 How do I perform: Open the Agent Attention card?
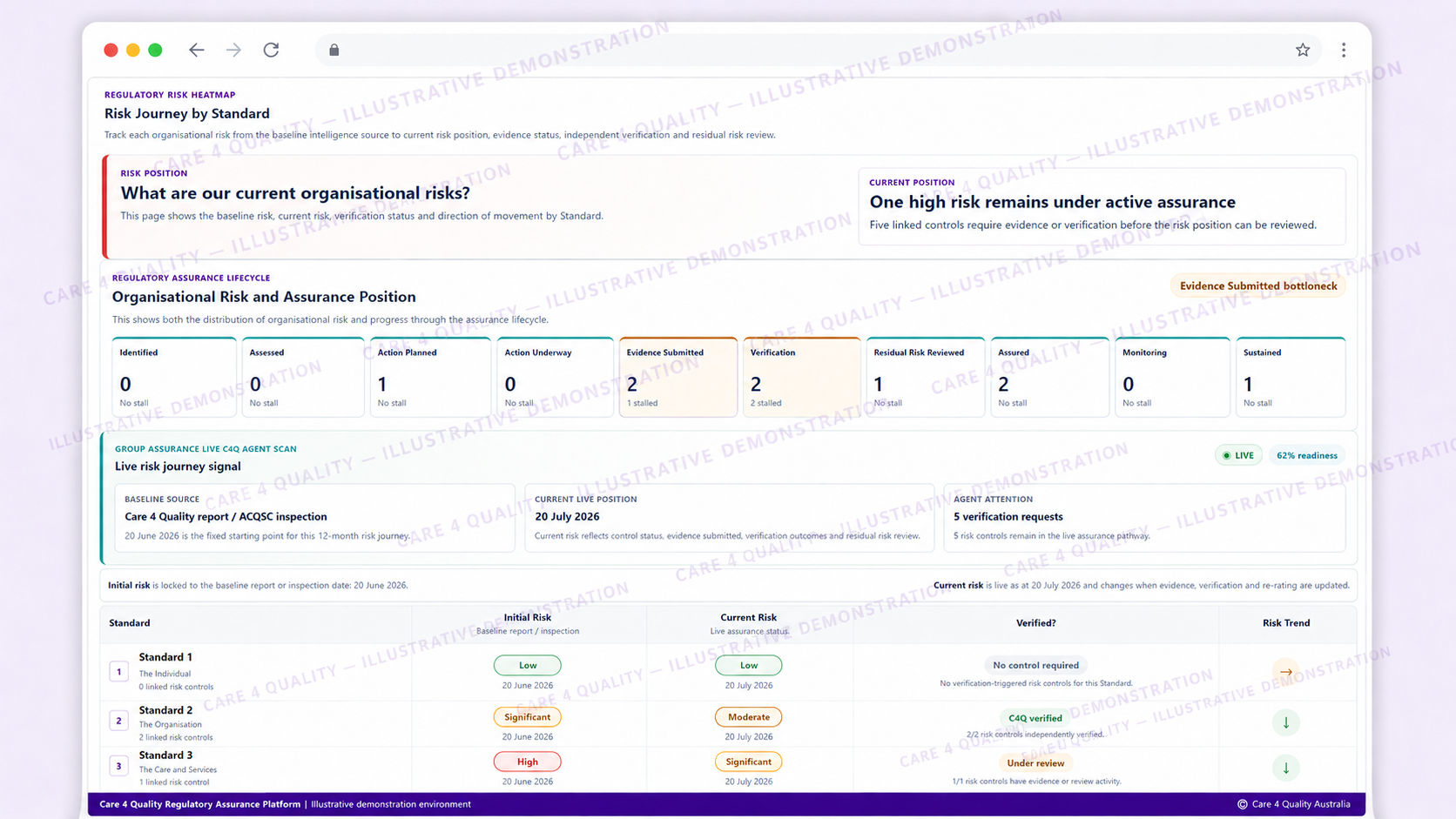(x=1144, y=518)
